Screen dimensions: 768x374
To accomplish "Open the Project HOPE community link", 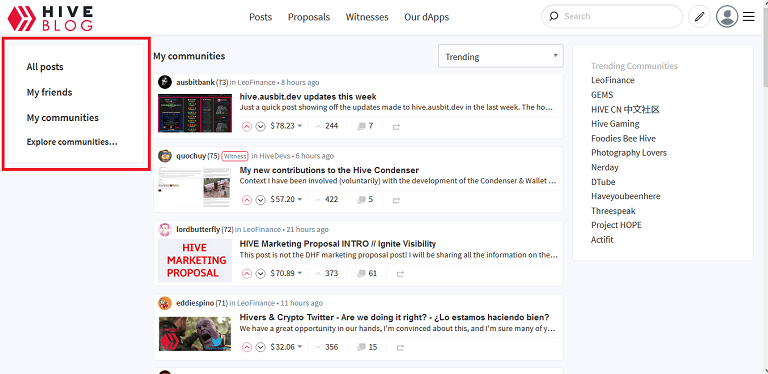I will [x=616, y=225].
